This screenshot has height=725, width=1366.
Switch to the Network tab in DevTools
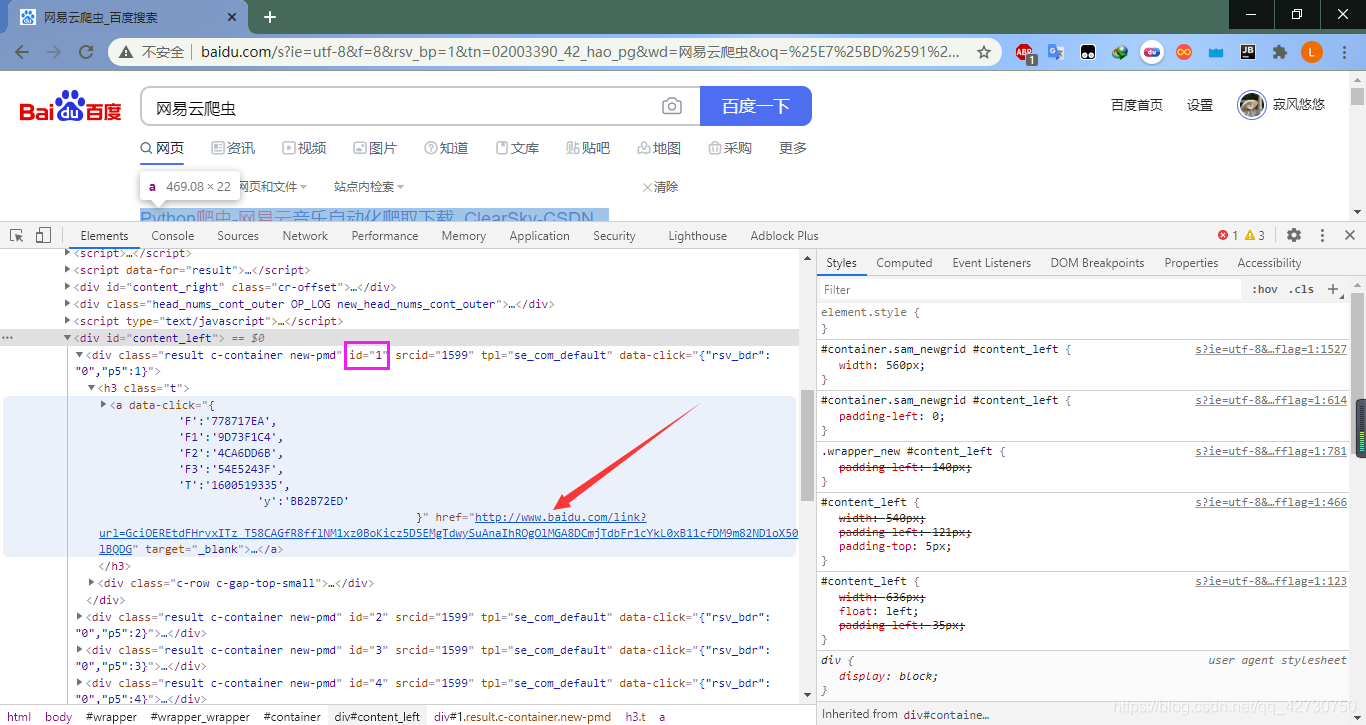tap(305, 236)
